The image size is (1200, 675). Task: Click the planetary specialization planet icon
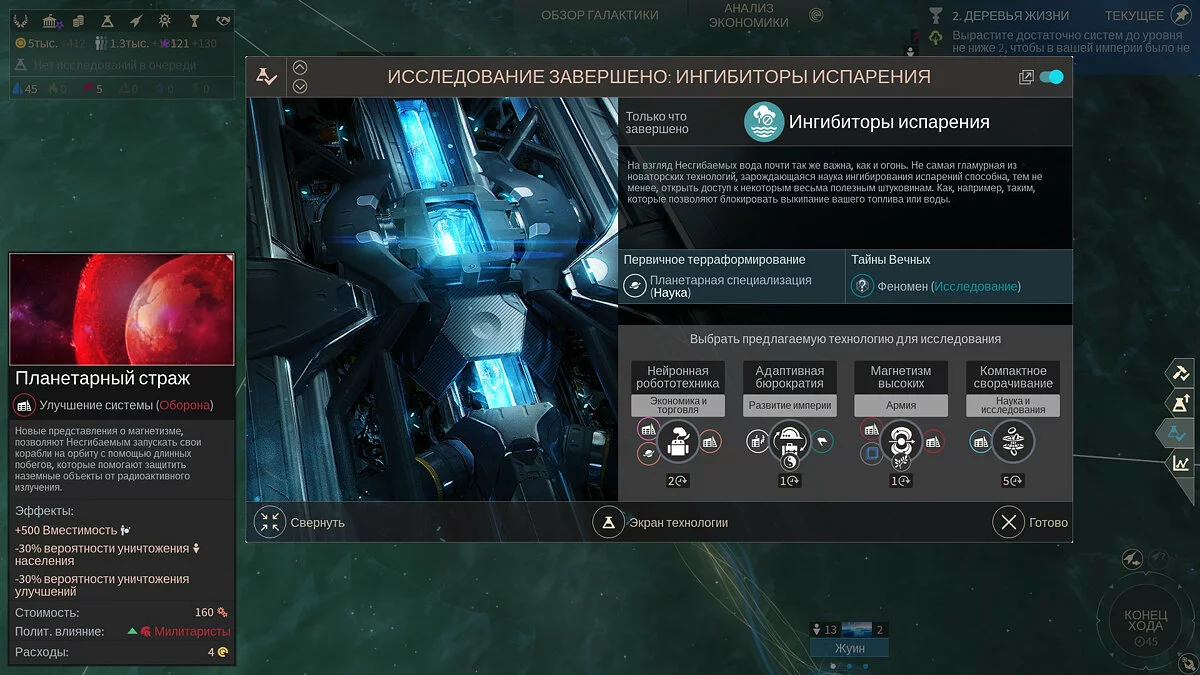(x=635, y=286)
